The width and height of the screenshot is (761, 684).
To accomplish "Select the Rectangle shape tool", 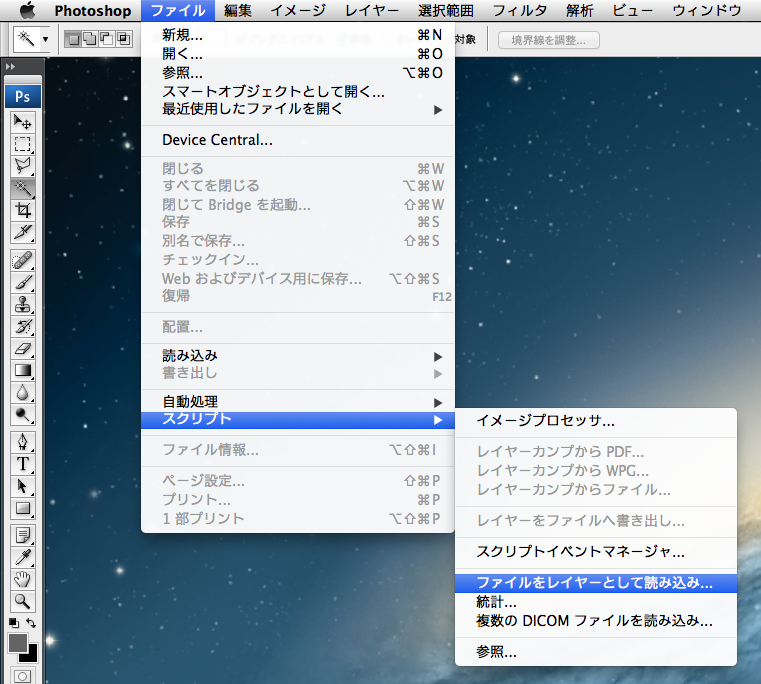I will pos(22,509).
